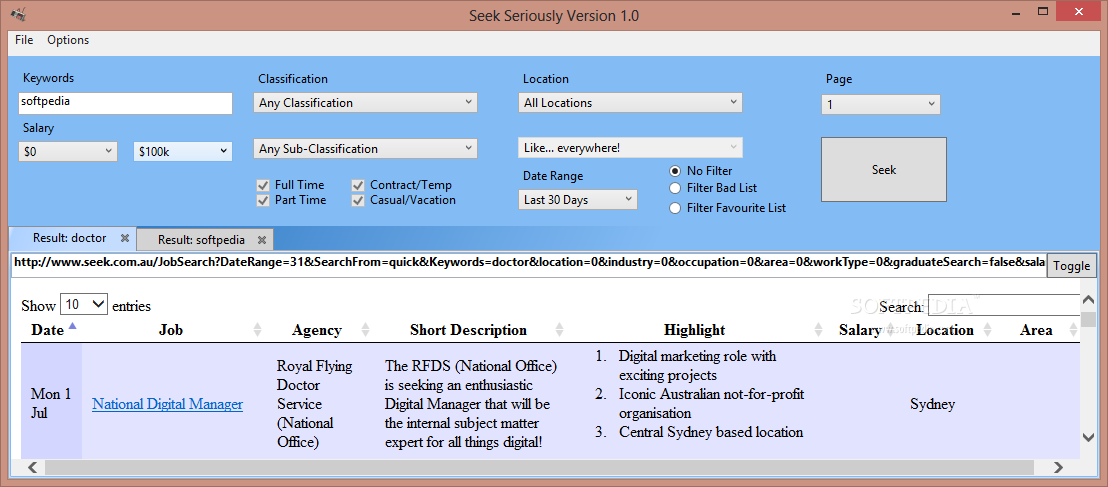Sort results by Agency column

[365, 330]
